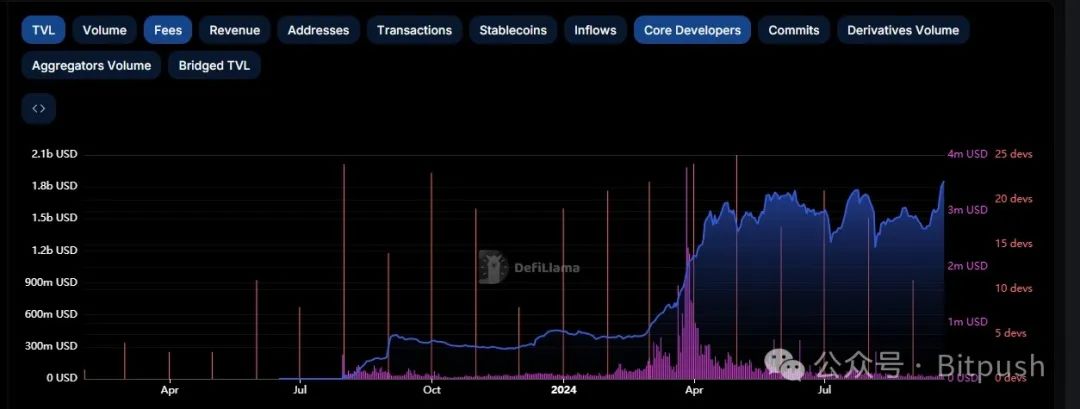Viewport: 1080px width, 409px height.
Task: Turn on the Commits metric
Action: (793, 30)
